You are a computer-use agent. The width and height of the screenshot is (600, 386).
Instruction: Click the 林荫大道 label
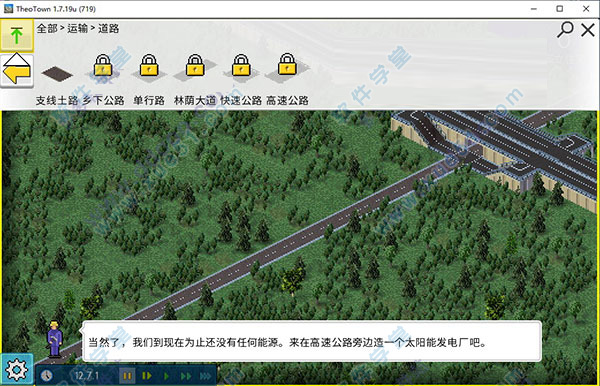pyautogui.click(x=195, y=101)
